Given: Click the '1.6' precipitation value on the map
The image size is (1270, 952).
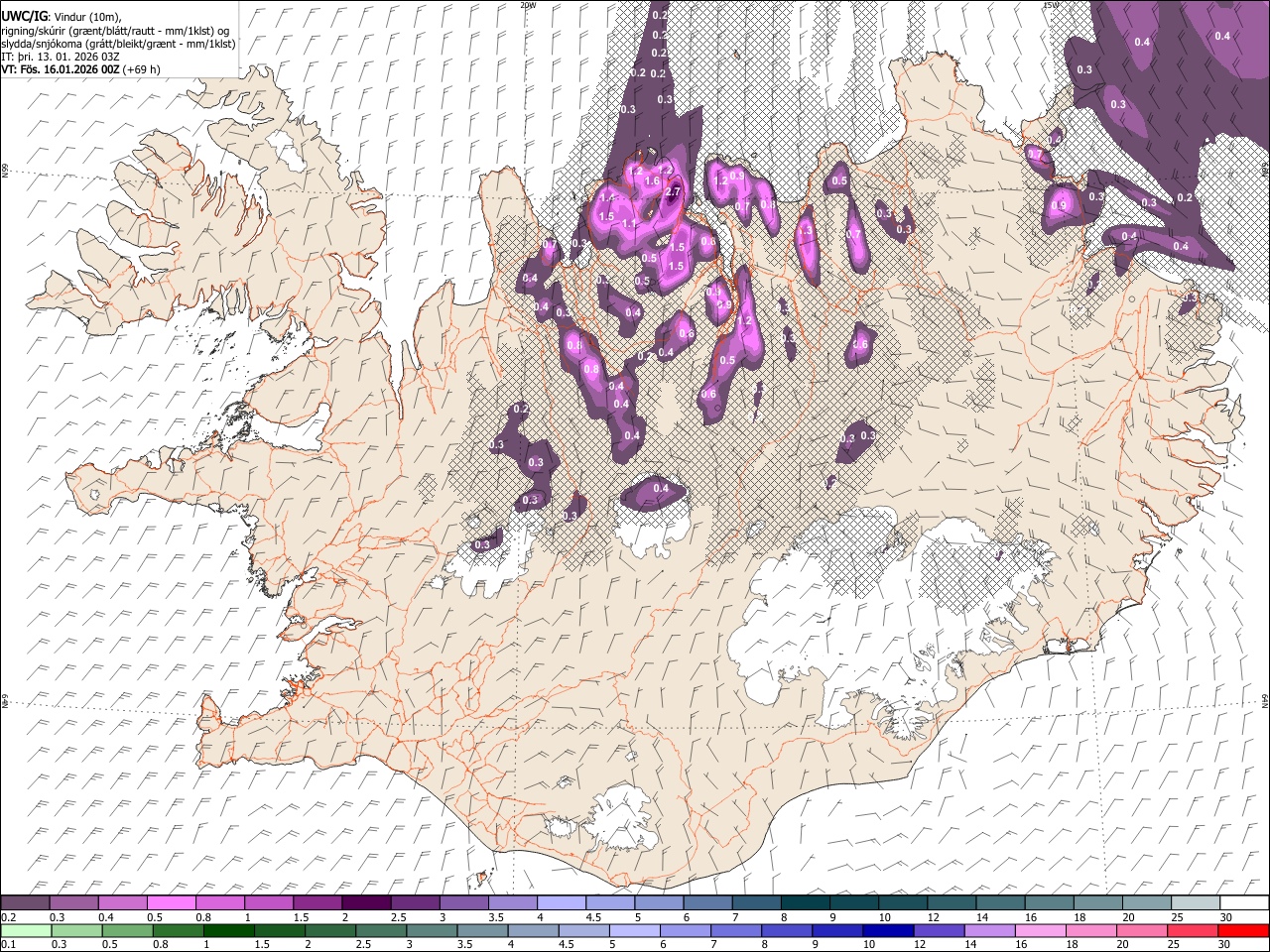Looking at the screenshot, I should click(x=652, y=181).
